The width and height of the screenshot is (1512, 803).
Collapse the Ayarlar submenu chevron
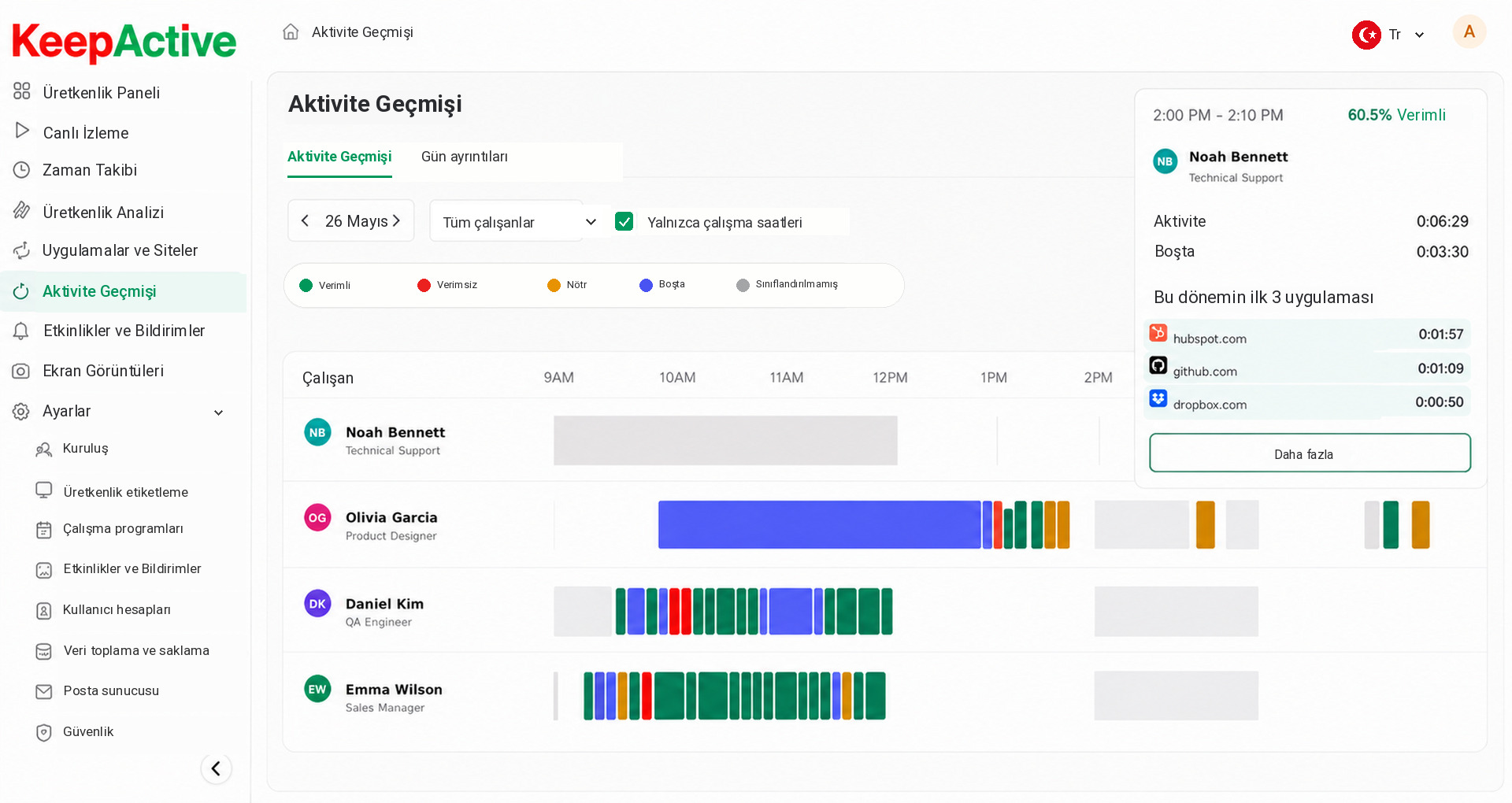(219, 413)
